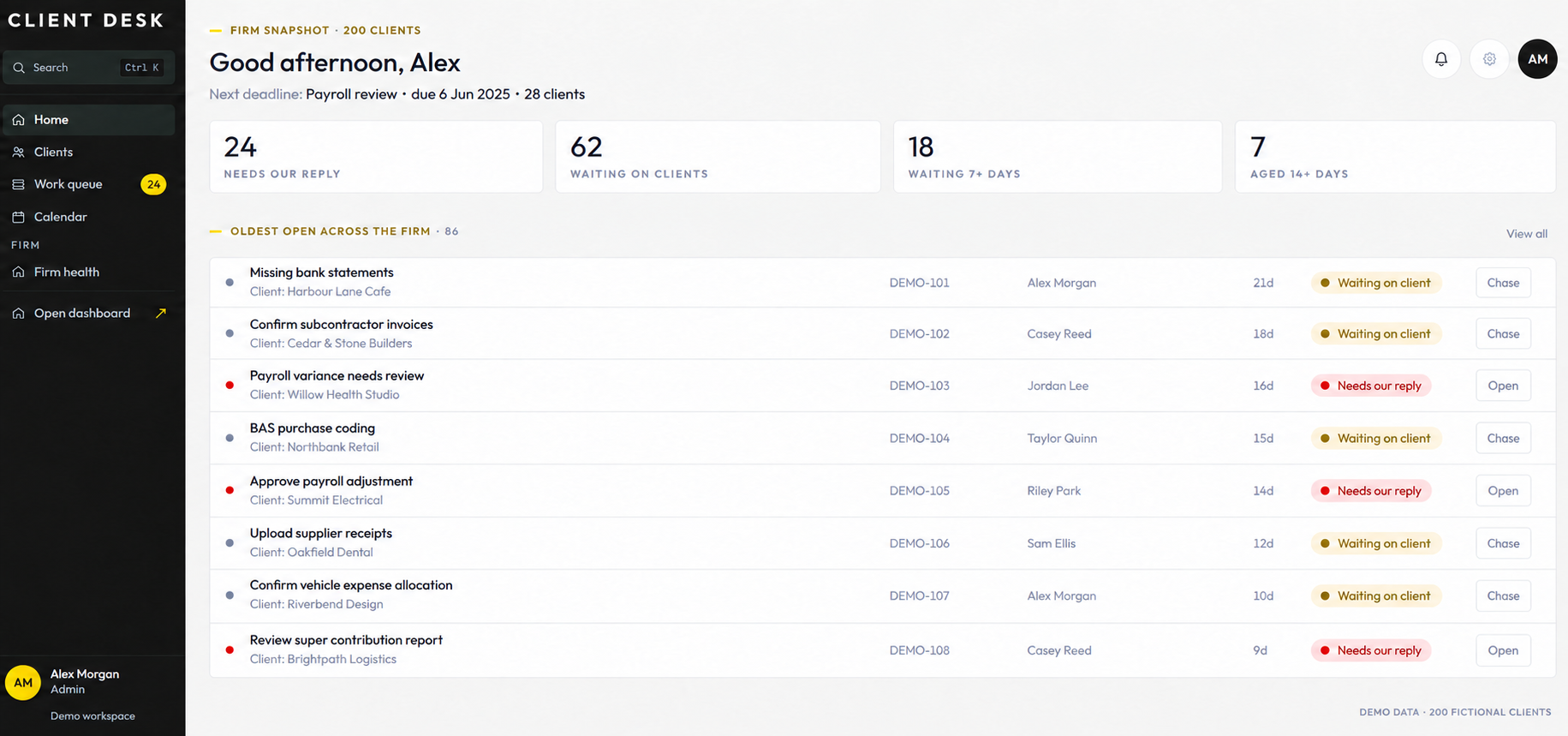This screenshot has width=1568, height=736.
Task: Click assignee Taylor Quinn
Action: (1062, 438)
